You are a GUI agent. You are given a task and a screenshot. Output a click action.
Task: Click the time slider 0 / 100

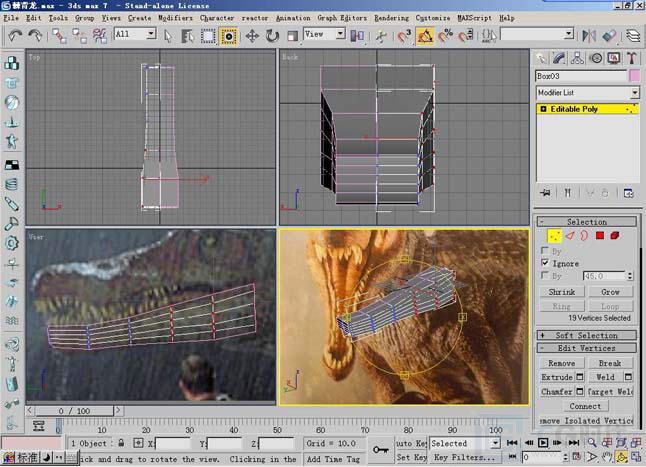coord(74,411)
